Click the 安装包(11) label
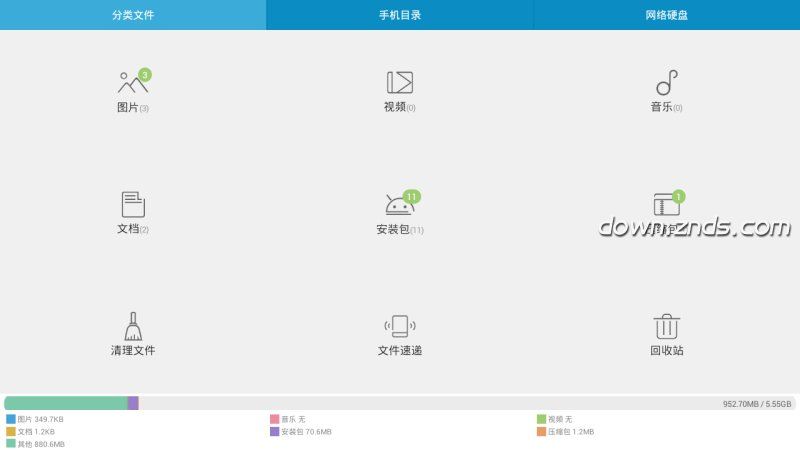Screen dimensions: 800x450 (399, 230)
